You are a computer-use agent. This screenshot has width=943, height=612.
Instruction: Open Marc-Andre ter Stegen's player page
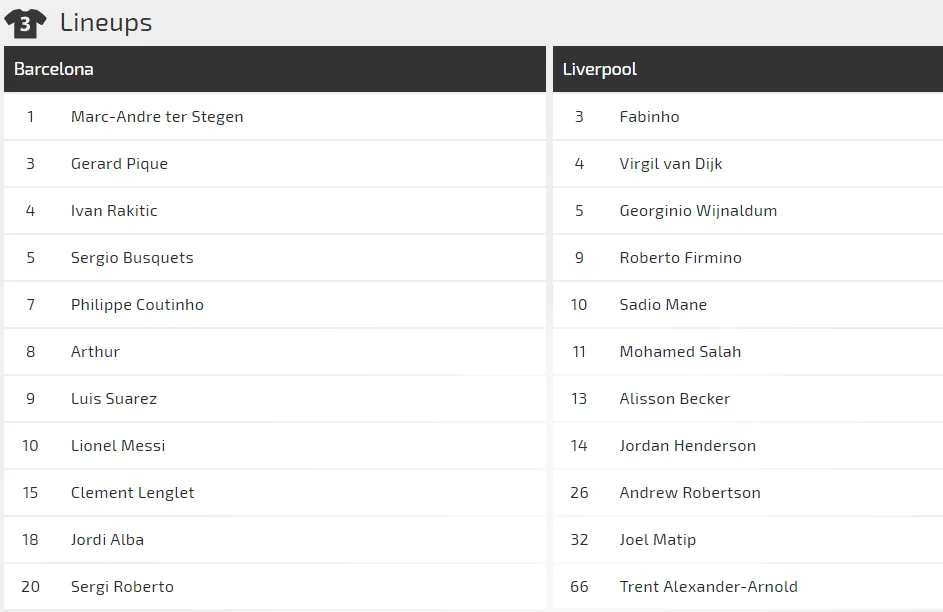point(157,116)
